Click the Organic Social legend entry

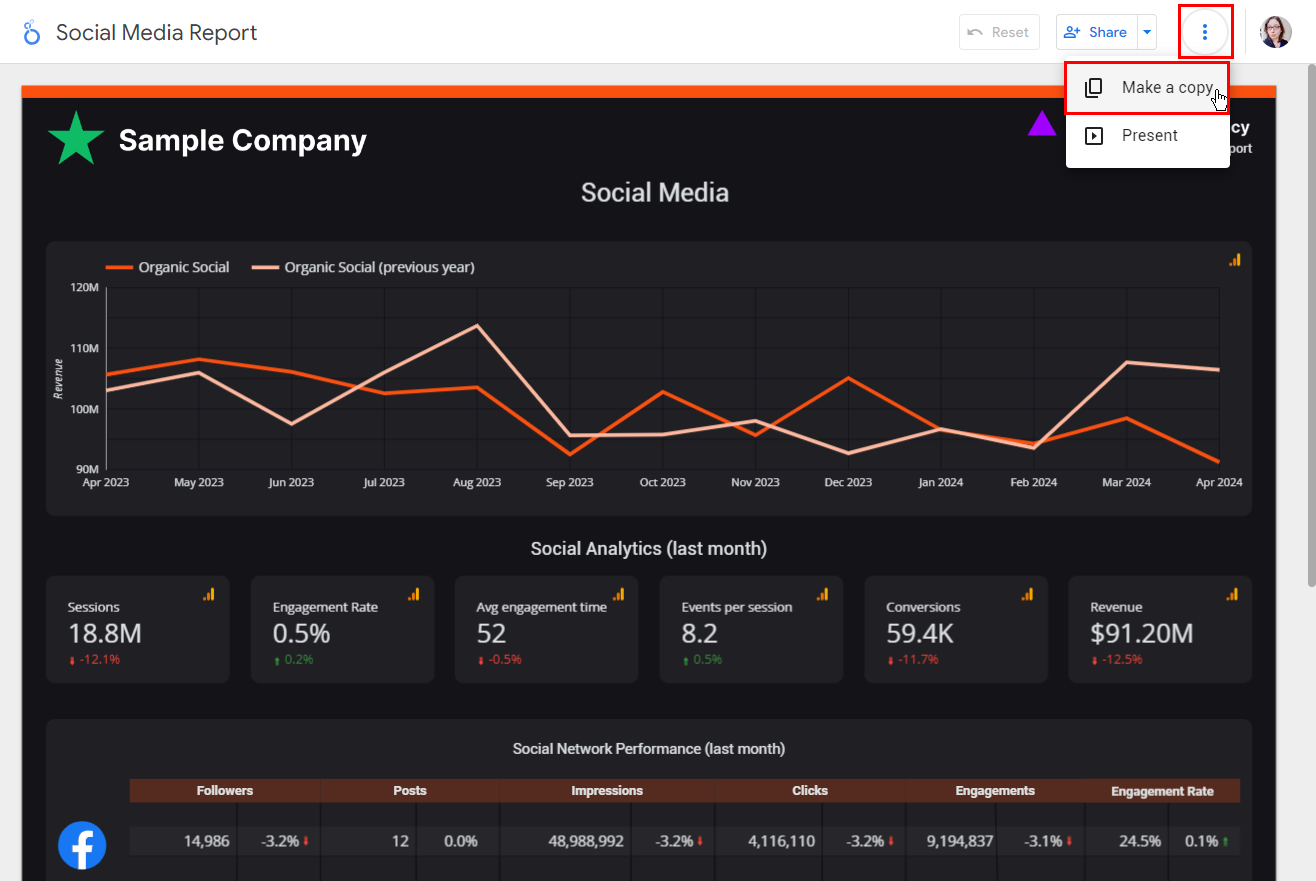tap(168, 267)
